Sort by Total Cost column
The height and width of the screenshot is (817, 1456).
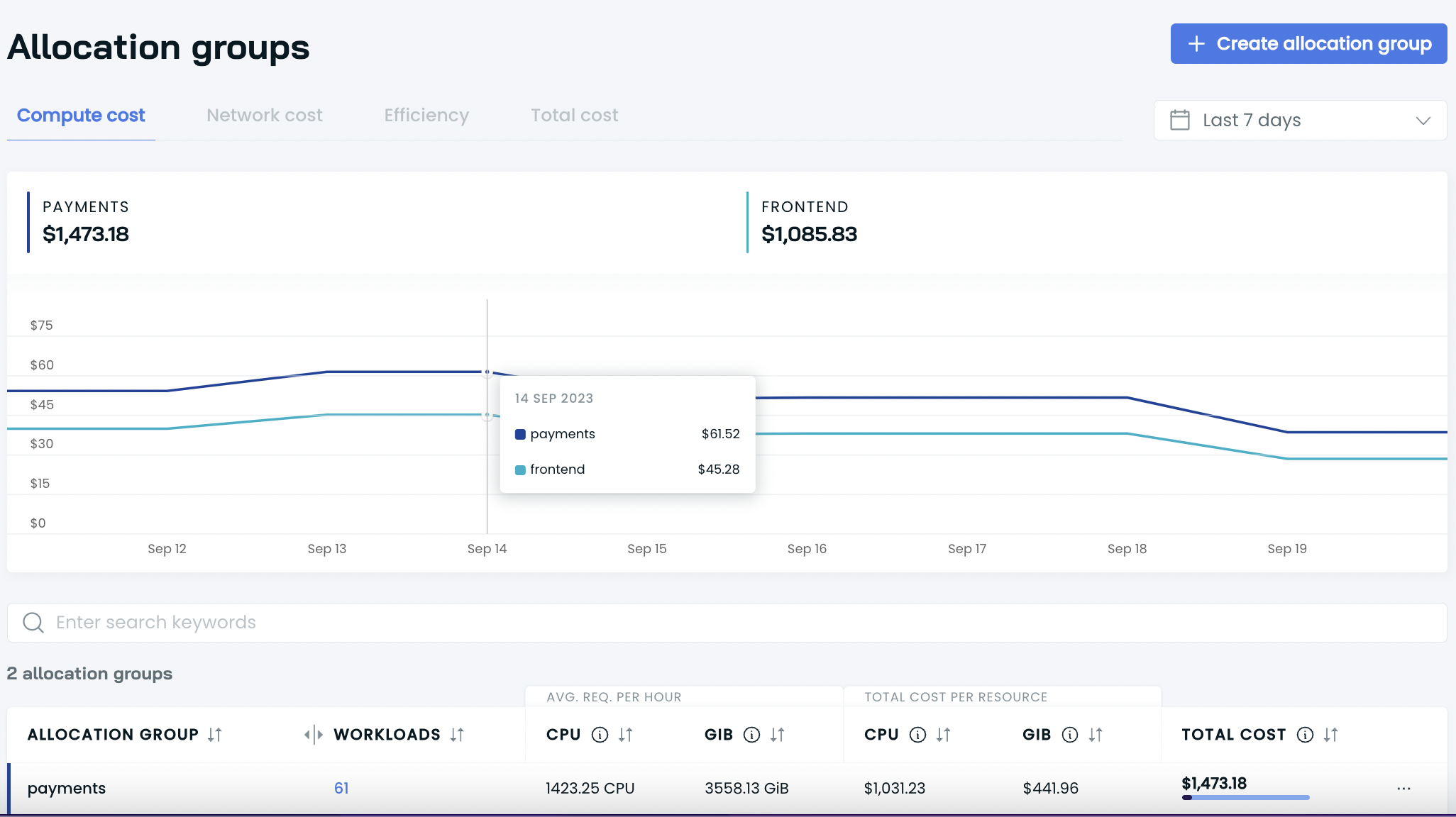(1330, 735)
